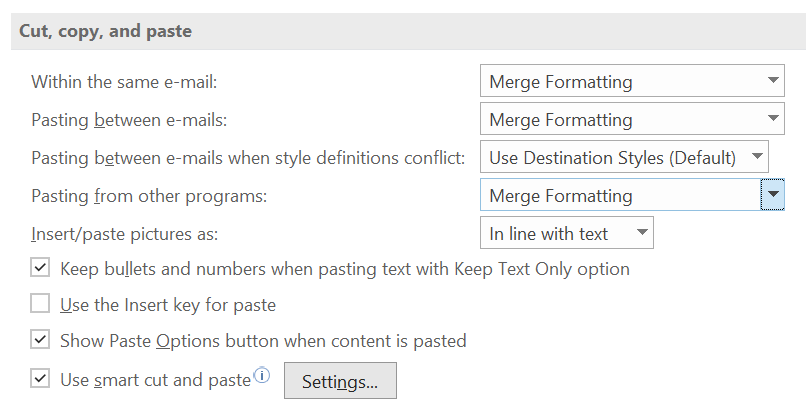Image resolution: width=806 pixels, height=412 pixels.
Task: Toggle the "Use smart cut and paste" checkbox
Action: 40,379
